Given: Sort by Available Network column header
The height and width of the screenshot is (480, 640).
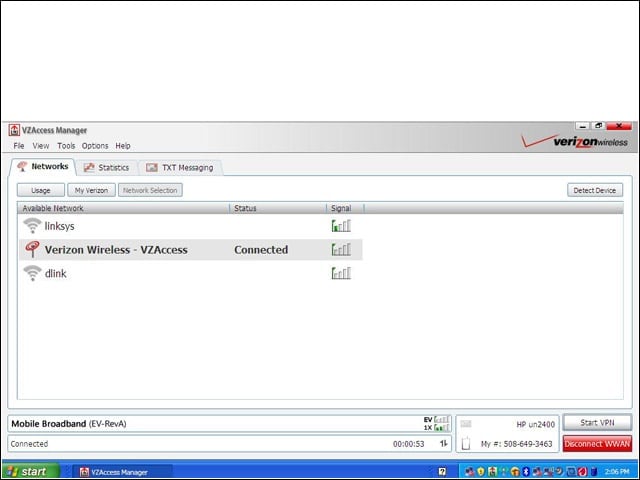Looking at the screenshot, I should pyautogui.click(x=123, y=208).
